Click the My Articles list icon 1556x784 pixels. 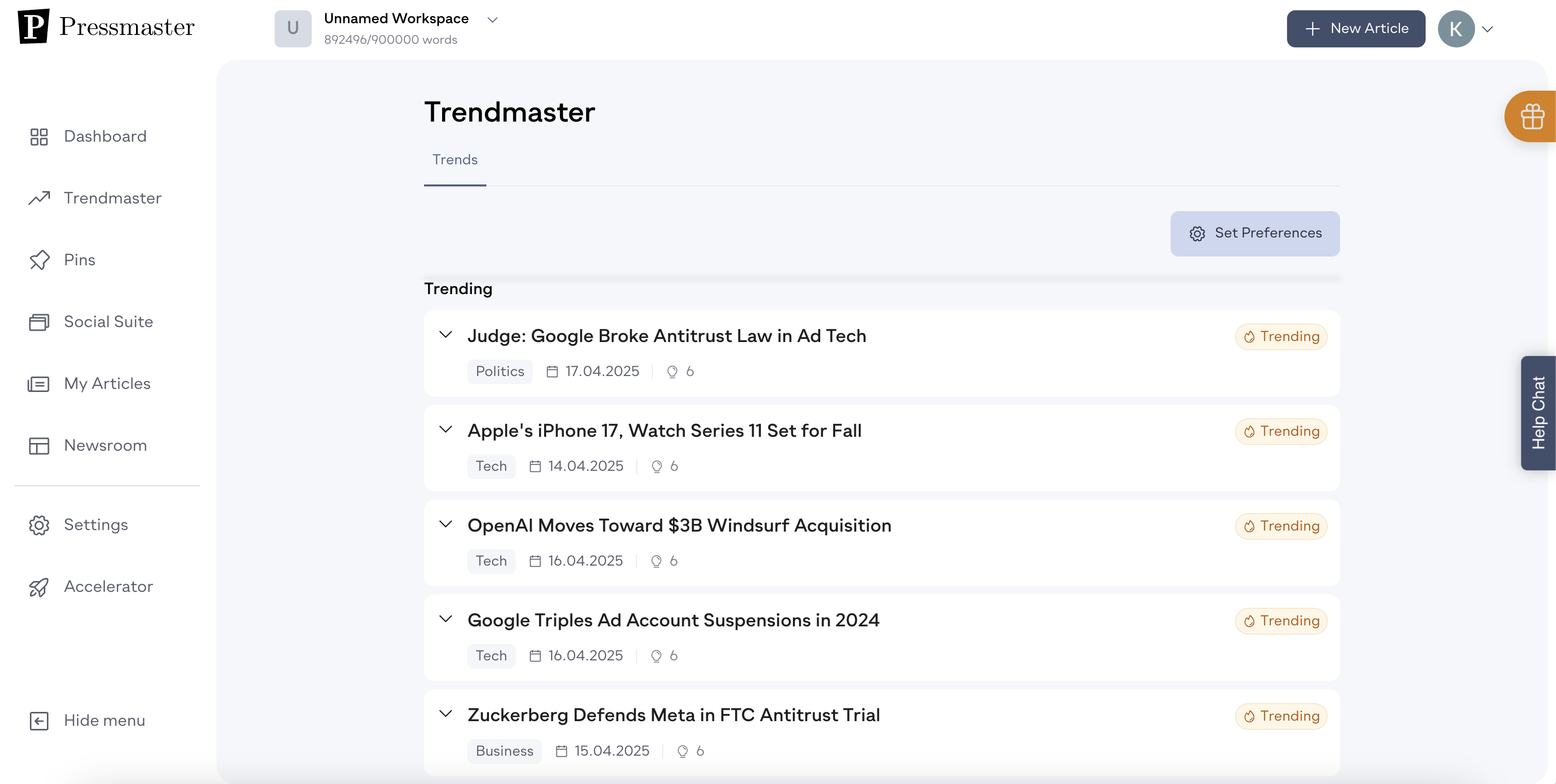coord(39,384)
